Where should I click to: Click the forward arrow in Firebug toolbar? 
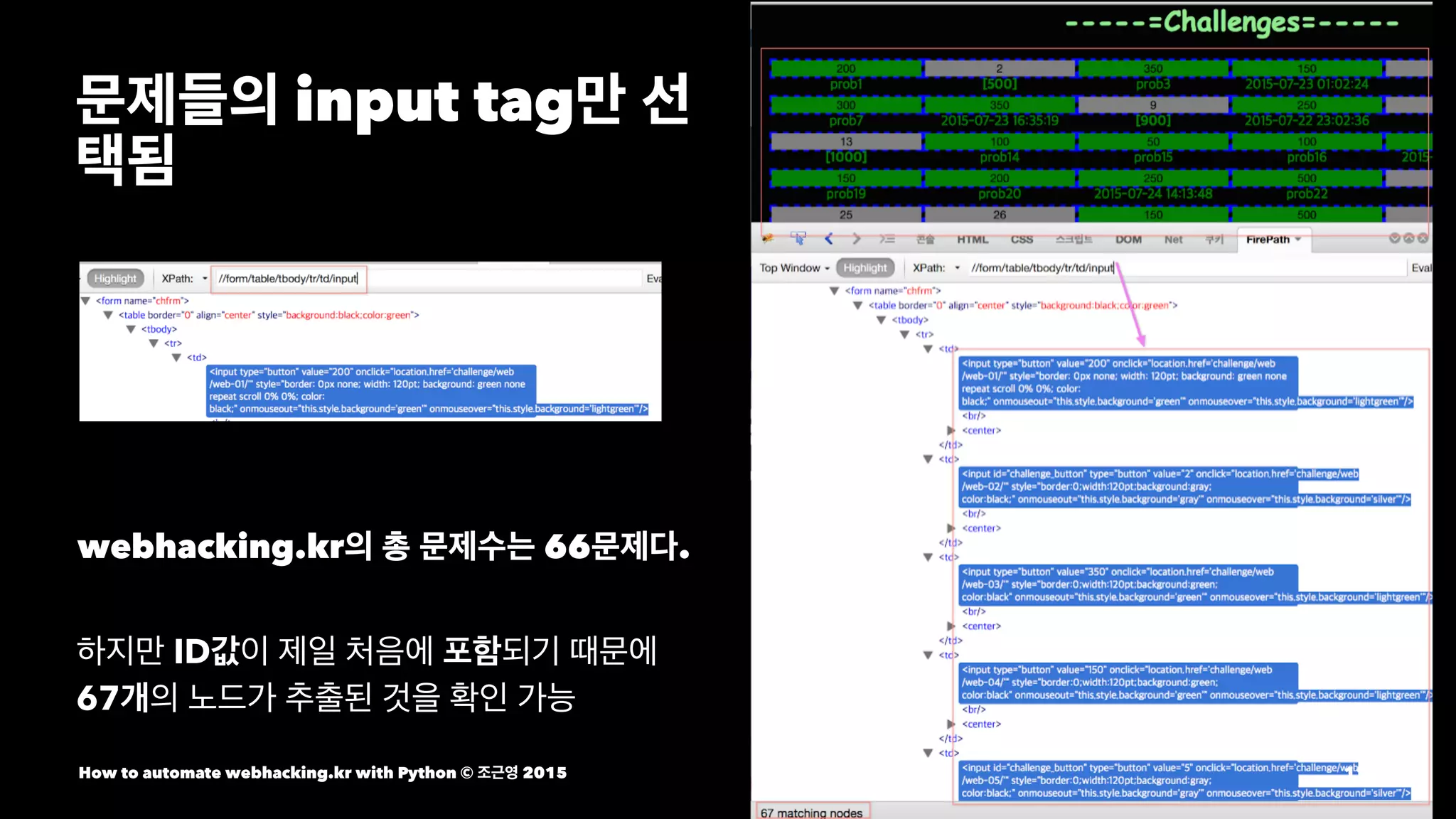pos(857,239)
